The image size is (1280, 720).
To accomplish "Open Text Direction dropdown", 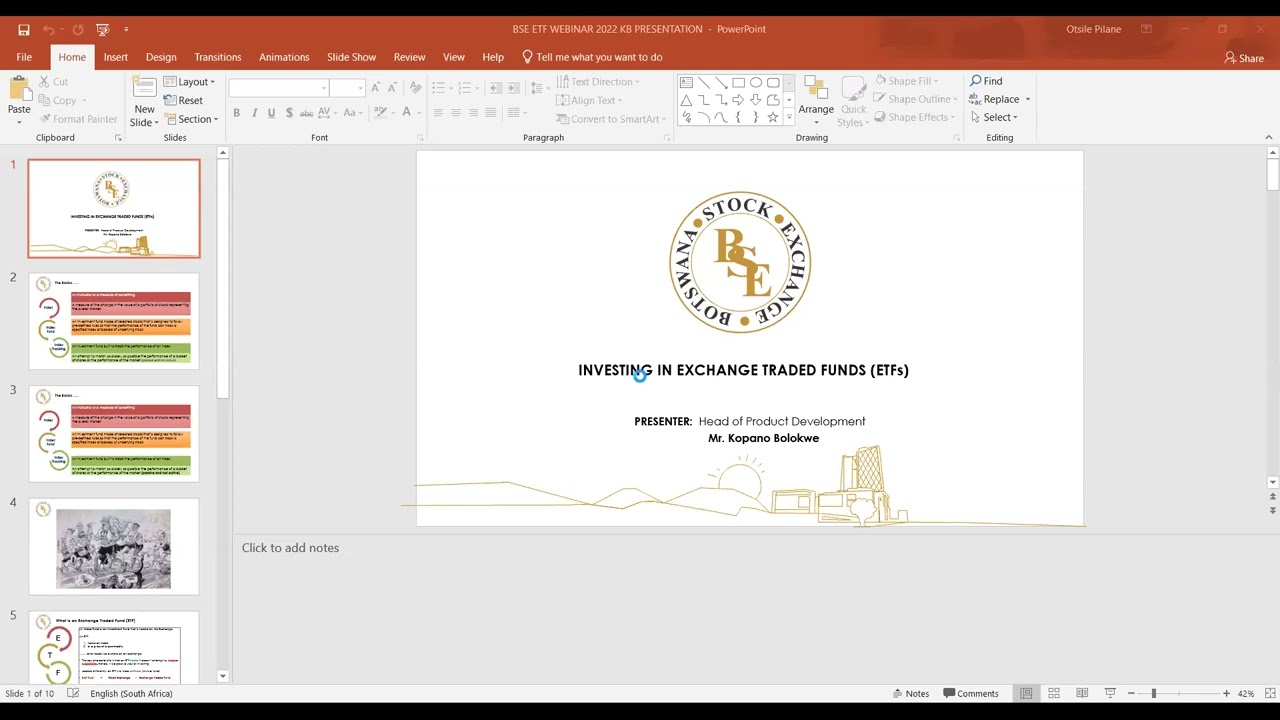I will (x=598, y=82).
